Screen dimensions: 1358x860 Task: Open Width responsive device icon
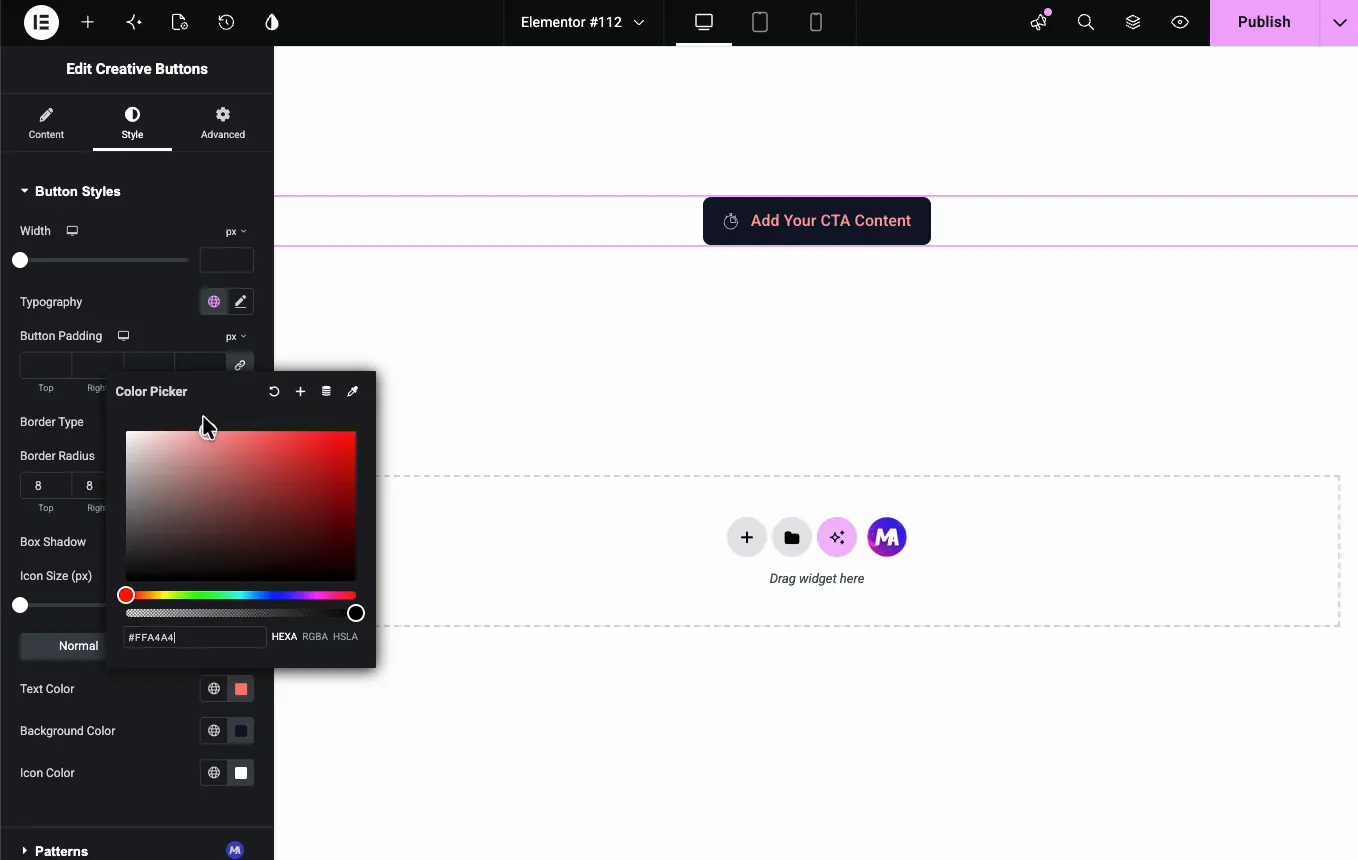pos(72,231)
